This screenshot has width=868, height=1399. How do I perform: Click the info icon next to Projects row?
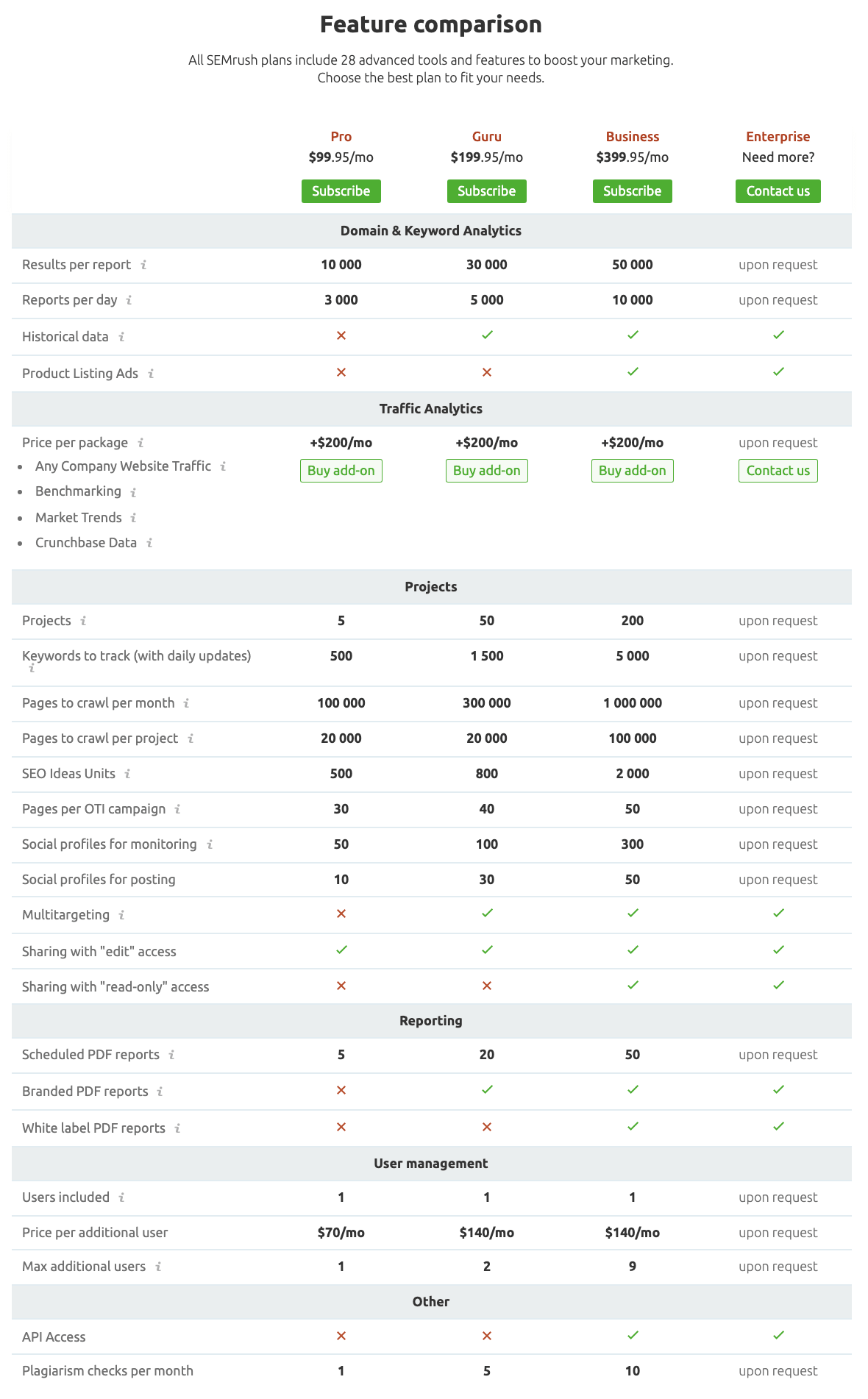coord(83,621)
